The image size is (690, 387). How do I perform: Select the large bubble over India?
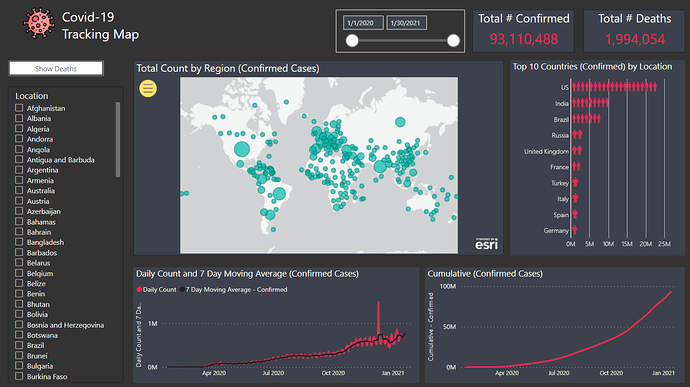(380, 166)
